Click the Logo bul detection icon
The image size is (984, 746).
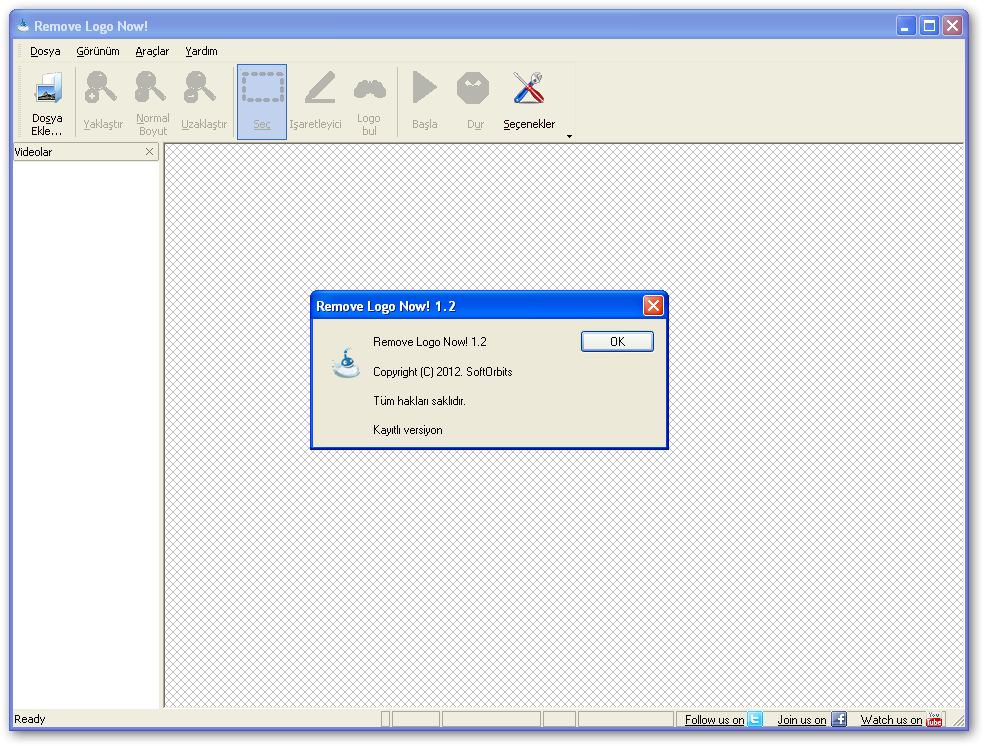tap(370, 88)
